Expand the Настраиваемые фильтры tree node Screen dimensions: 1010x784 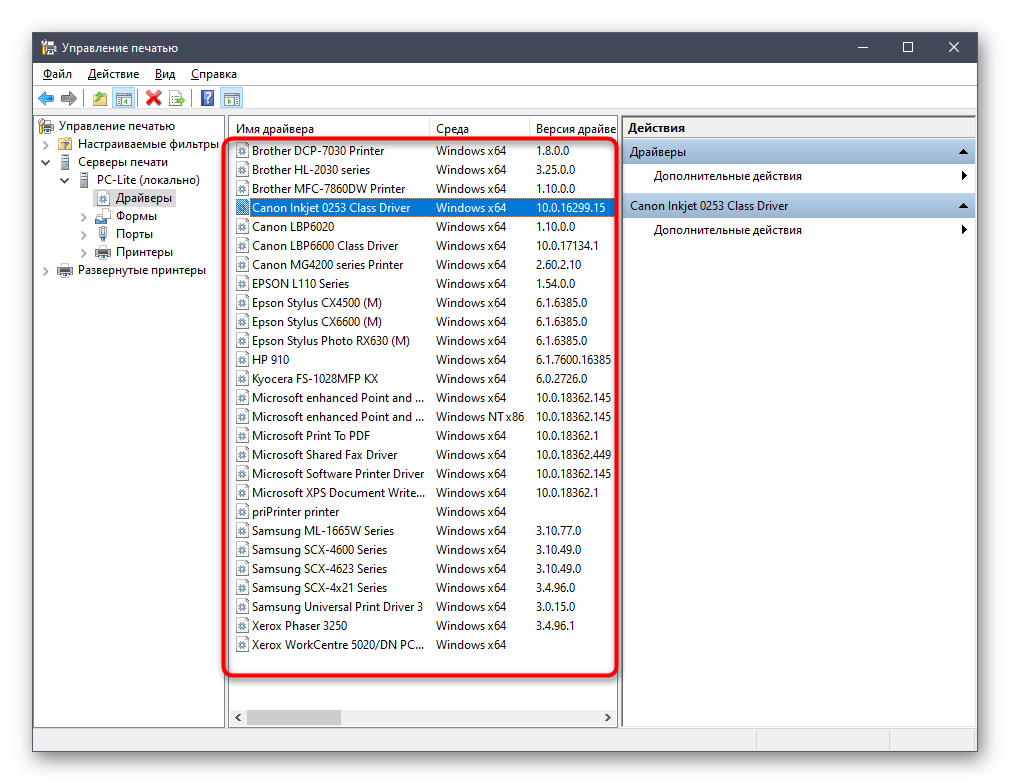point(46,144)
